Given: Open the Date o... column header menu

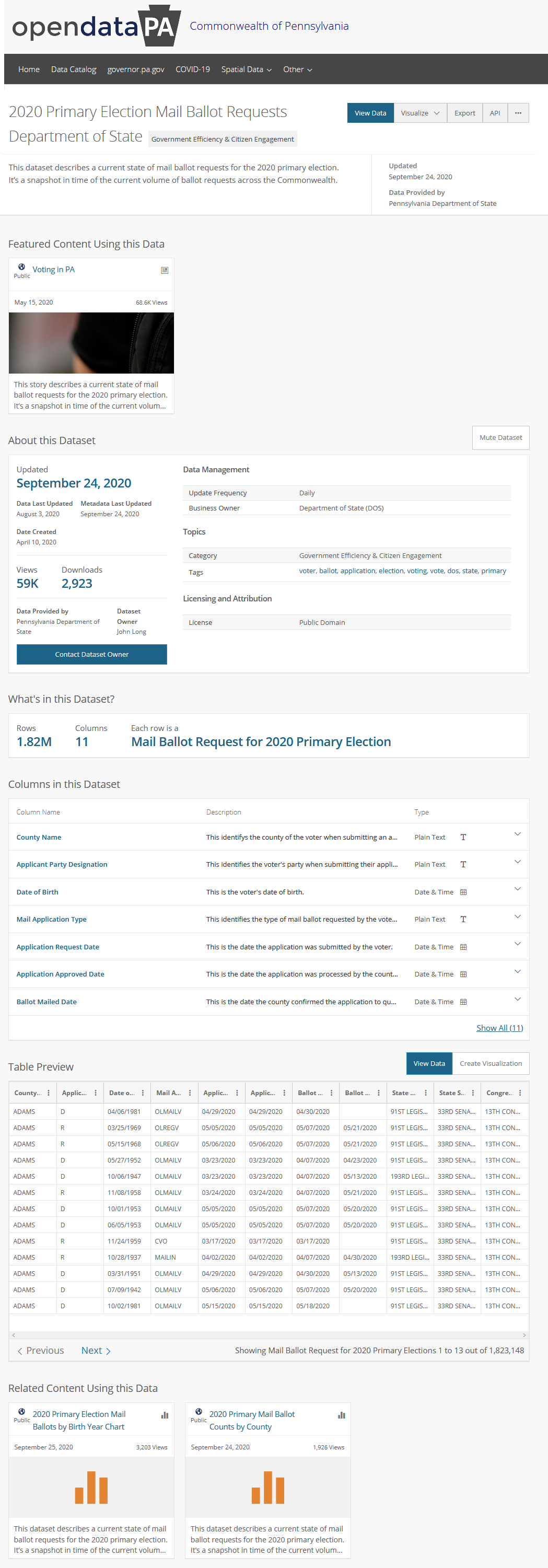Looking at the screenshot, I should tap(143, 1093).
